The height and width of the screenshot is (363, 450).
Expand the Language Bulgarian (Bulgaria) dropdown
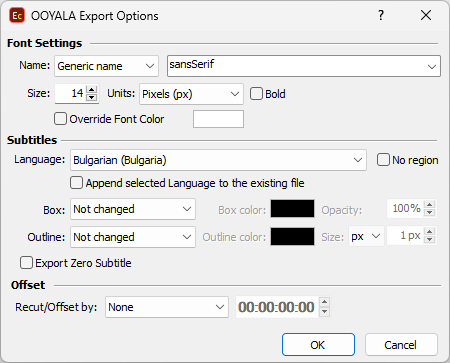coord(218,160)
